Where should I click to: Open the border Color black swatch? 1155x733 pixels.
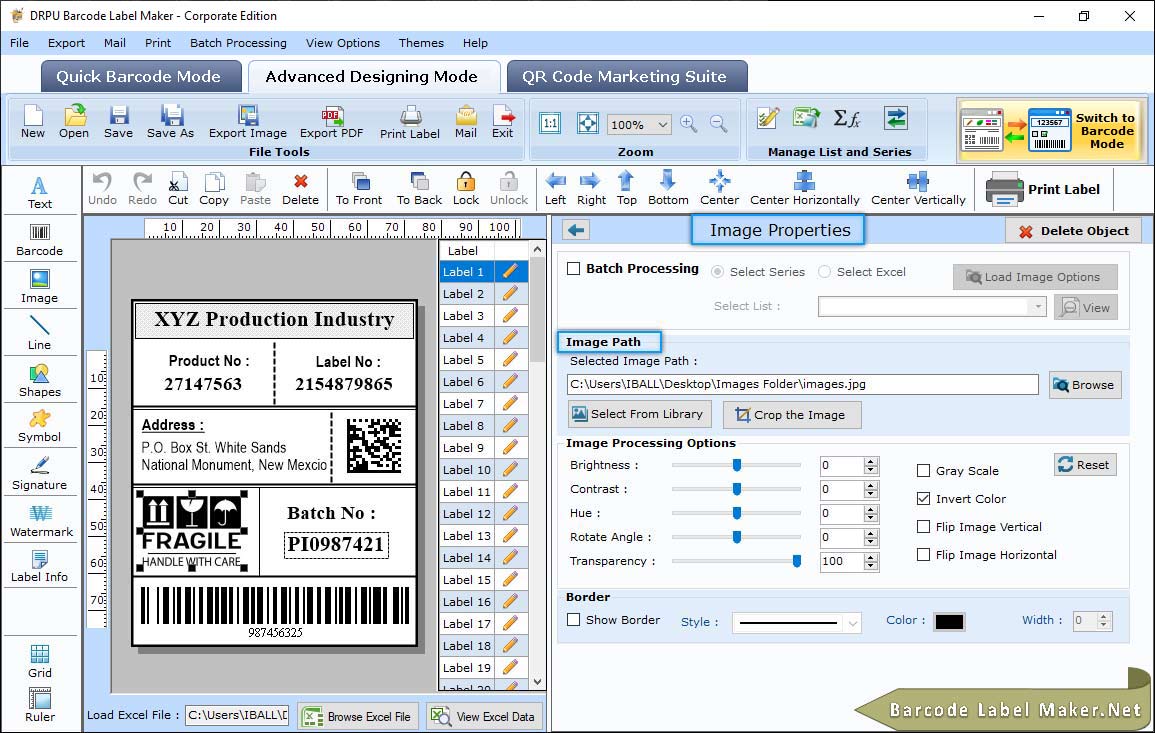[x=949, y=622]
